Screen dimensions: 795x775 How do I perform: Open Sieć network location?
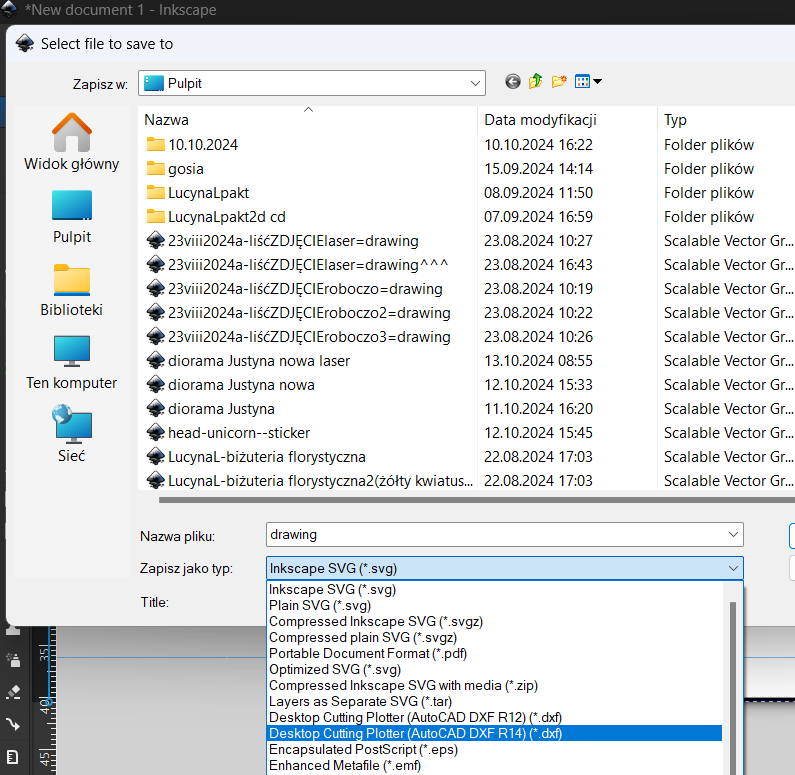click(x=71, y=434)
